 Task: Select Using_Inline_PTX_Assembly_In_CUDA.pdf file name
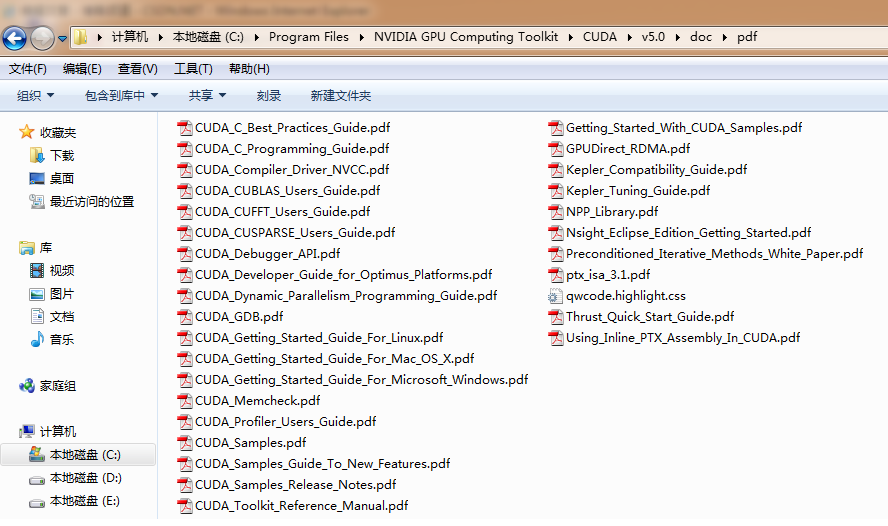[x=683, y=338]
